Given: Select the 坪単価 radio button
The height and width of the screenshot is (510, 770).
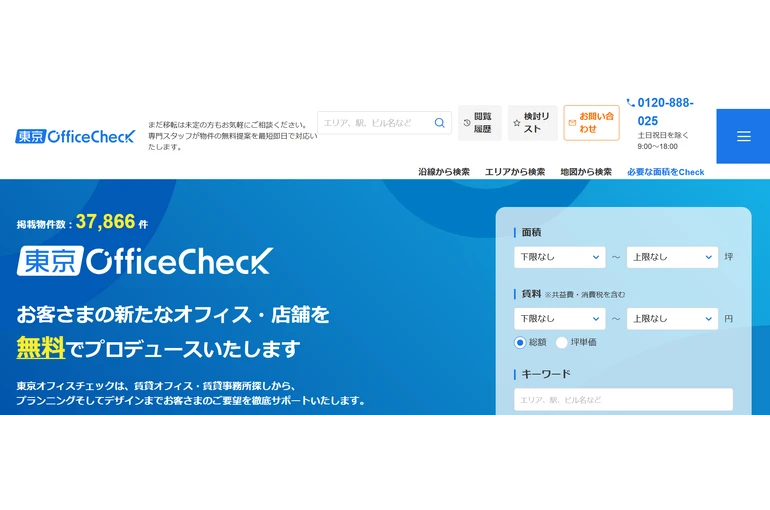Looking at the screenshot, I should 561,343.
